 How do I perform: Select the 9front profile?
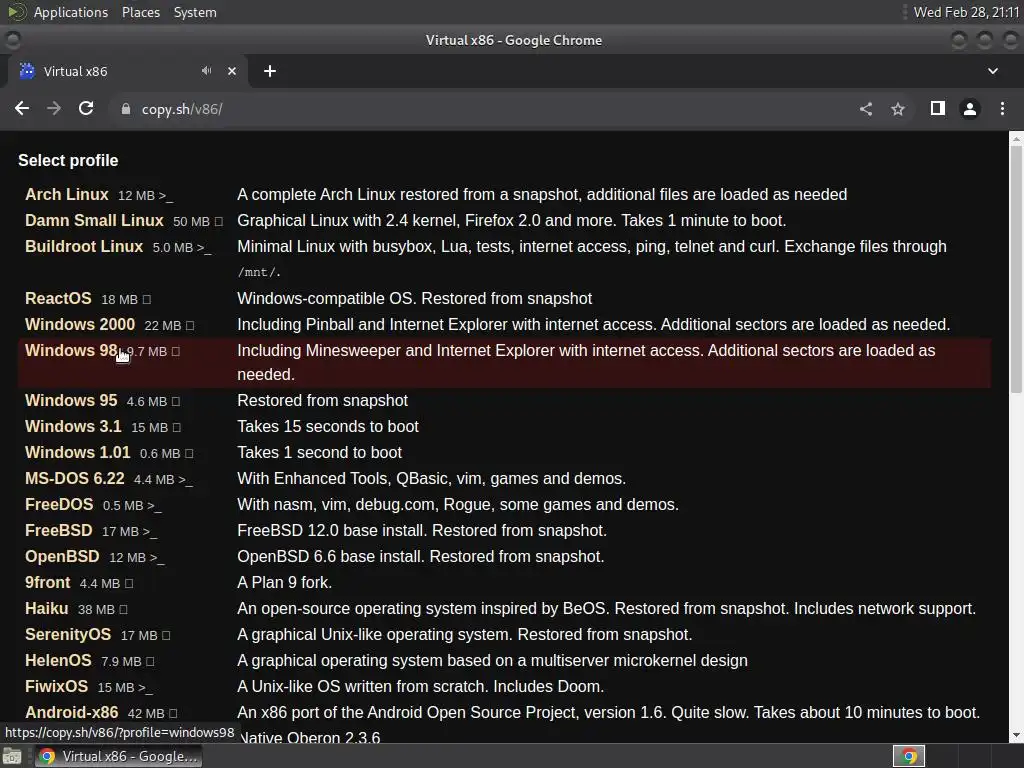click(x=48, y=583)
